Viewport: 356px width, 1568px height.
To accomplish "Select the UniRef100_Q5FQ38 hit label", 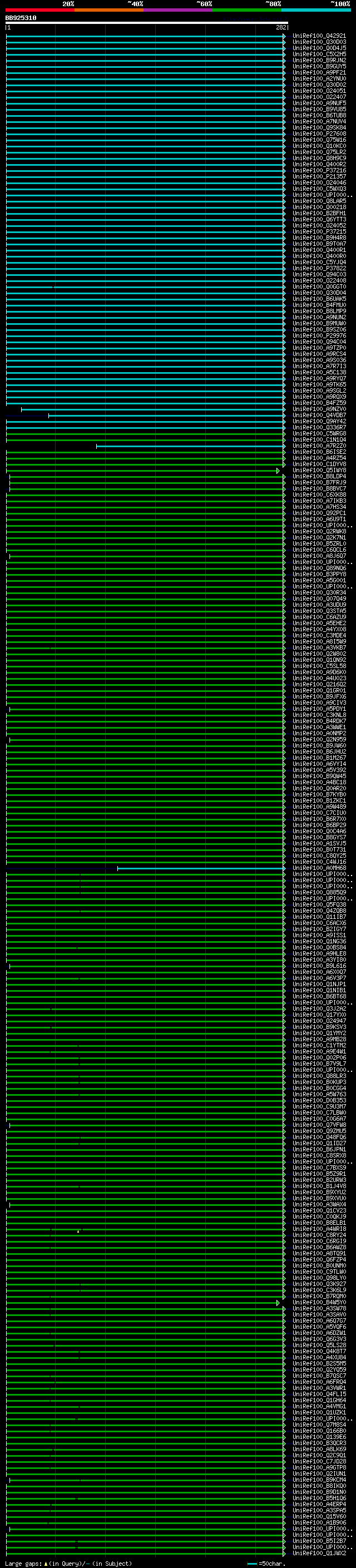I will [x=319, y=904].
